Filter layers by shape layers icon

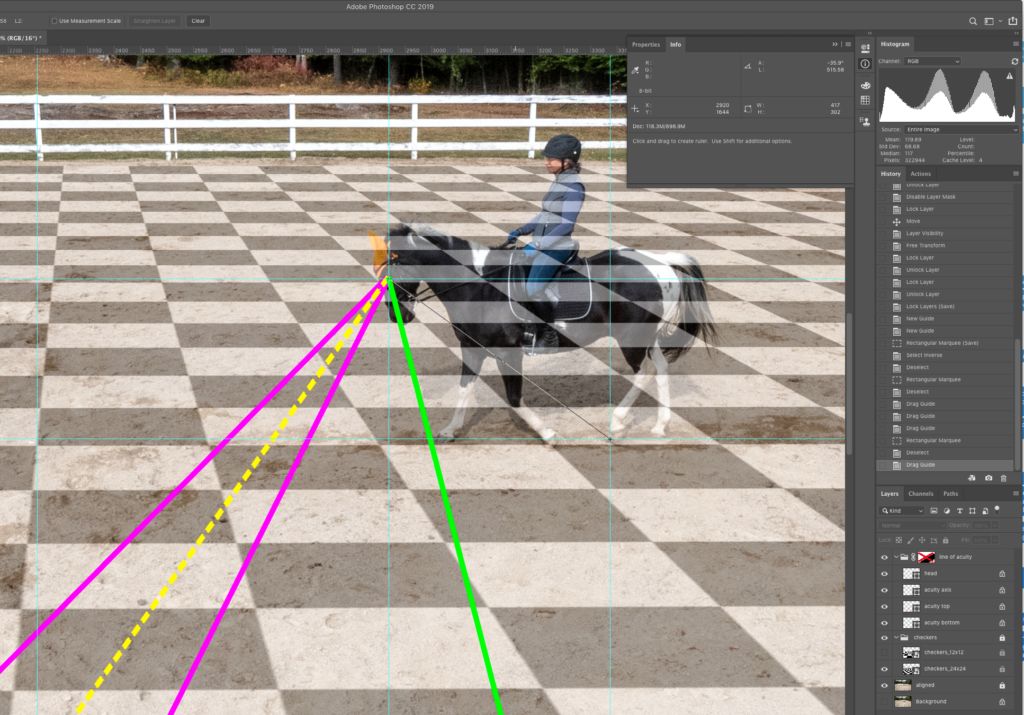coord(972,511)
